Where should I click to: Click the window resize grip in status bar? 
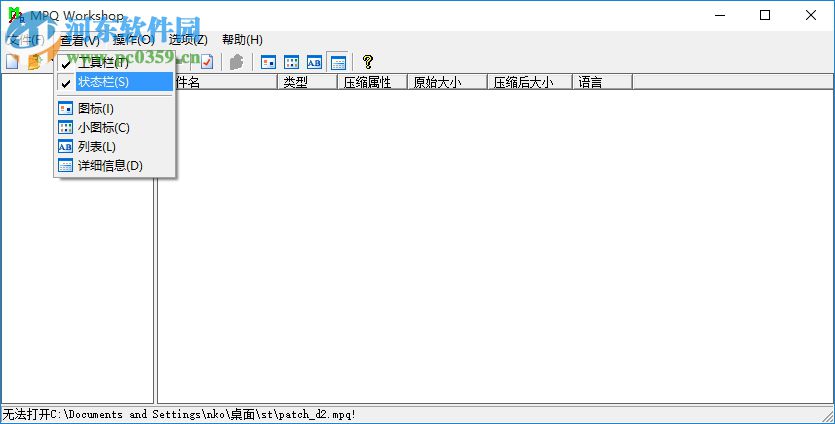pyautogui.click(x=827, y=415)
